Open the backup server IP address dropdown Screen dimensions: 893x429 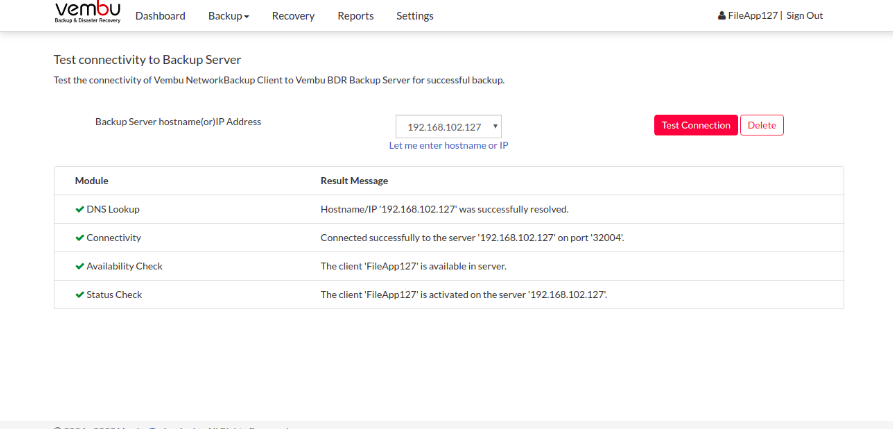pyautogui.click(x=449, y=126)
